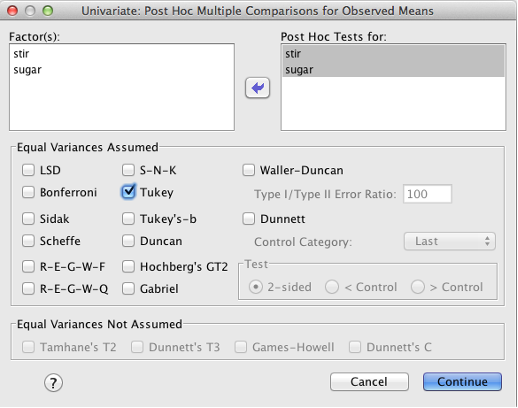518x408 pixels.
Task: Open the Control Category dropdown
Action: point(450,241)
